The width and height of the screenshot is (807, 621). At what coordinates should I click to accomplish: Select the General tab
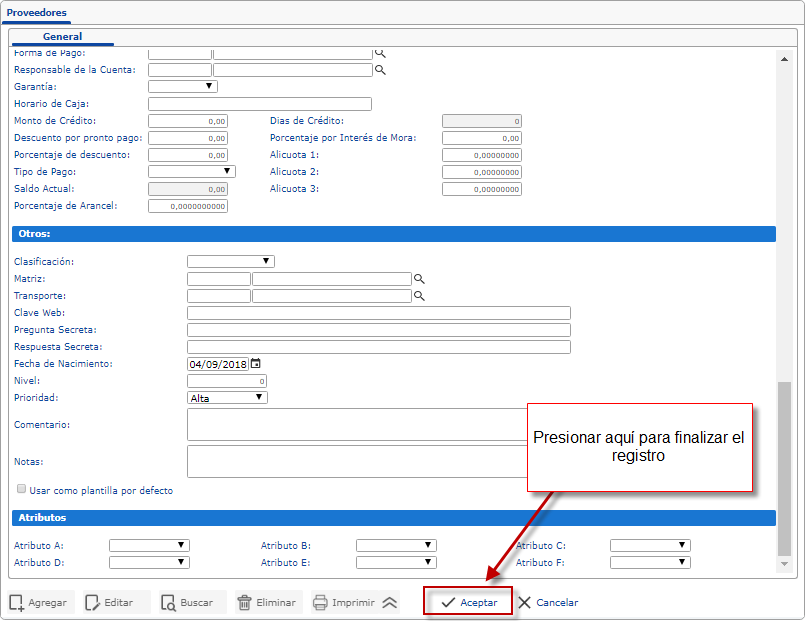(62, 37)
